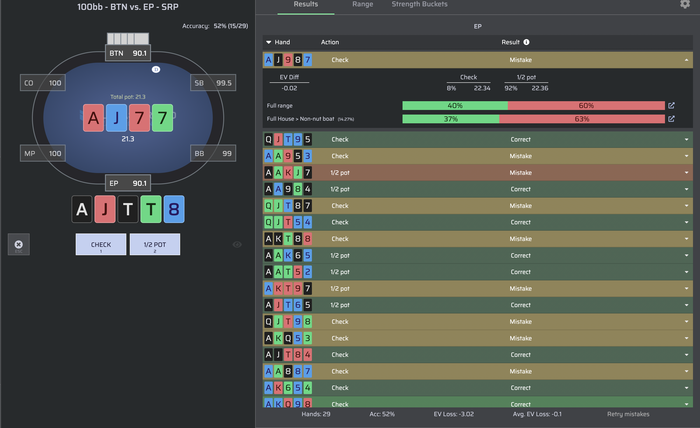Click the BTN face-down cards

128,38
